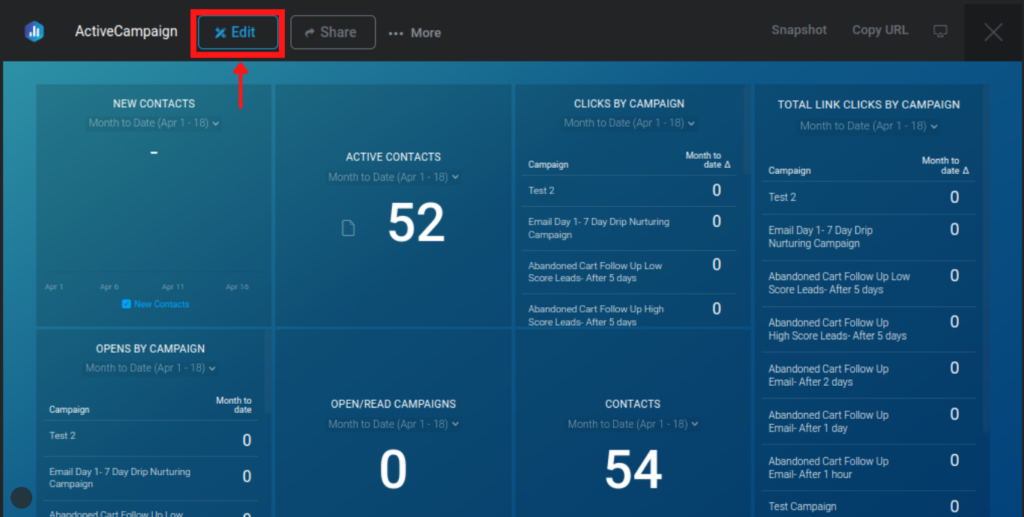Image resolution: width=1024 pixels, height=517 pixels.
Task: Select Low Score Leads row in Total Link Clicks
Action: pyautogui.click(x=869, y=283)
